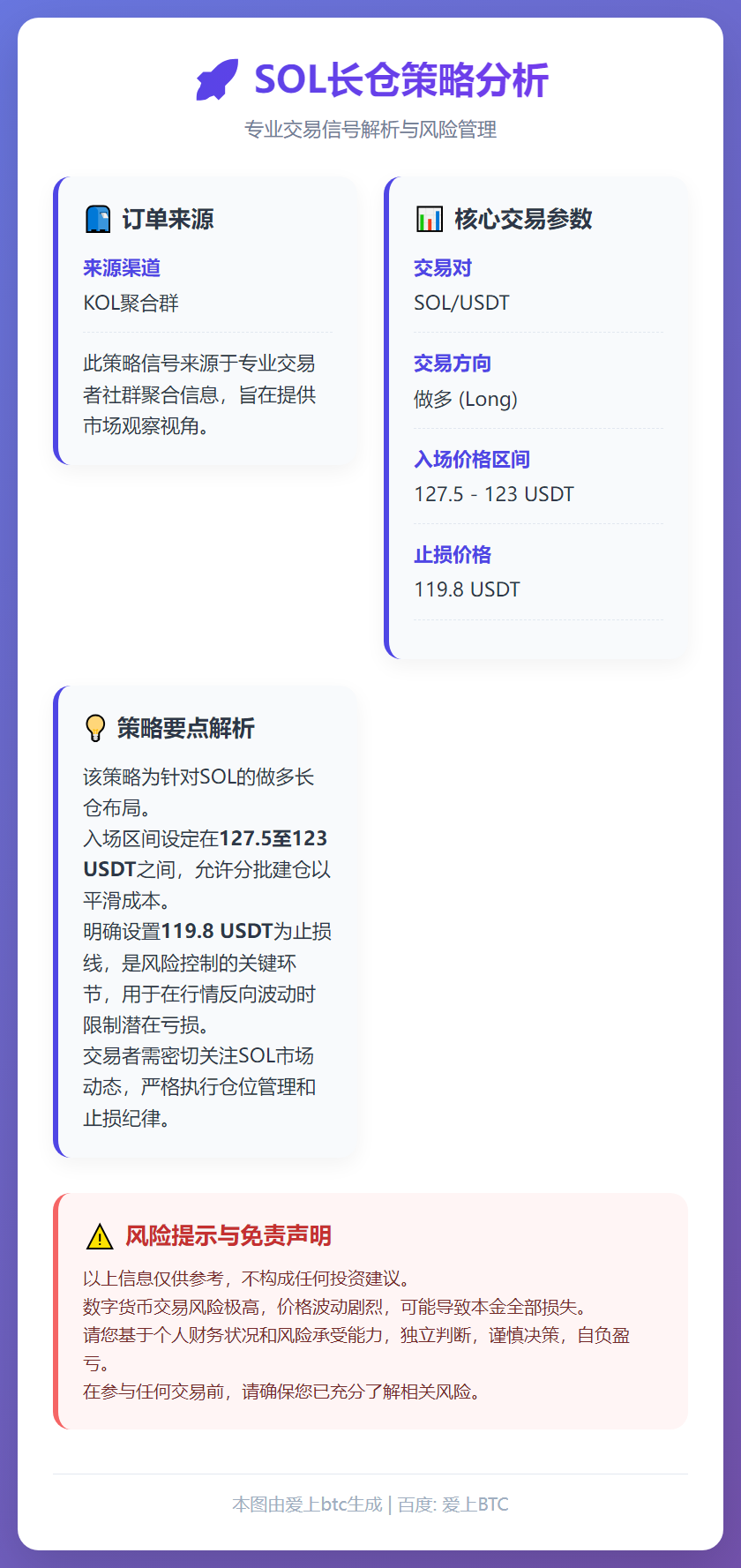Select the SOL/USDT value
Screen dimensions: 741x1568
coord(461,303)
